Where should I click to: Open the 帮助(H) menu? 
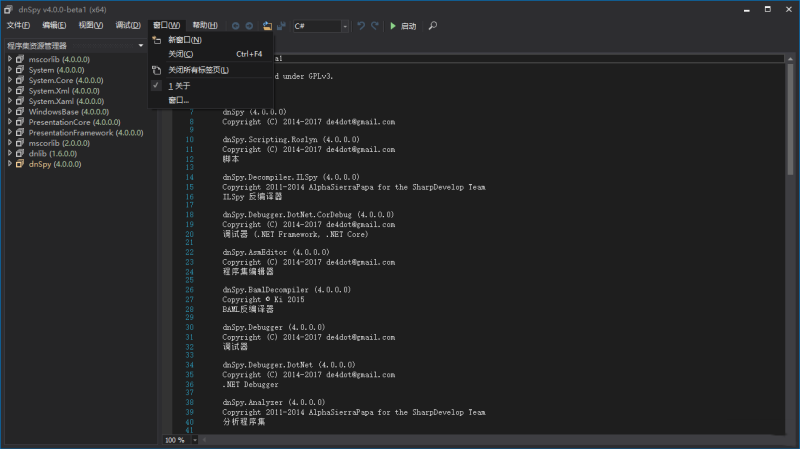(205, 25)
